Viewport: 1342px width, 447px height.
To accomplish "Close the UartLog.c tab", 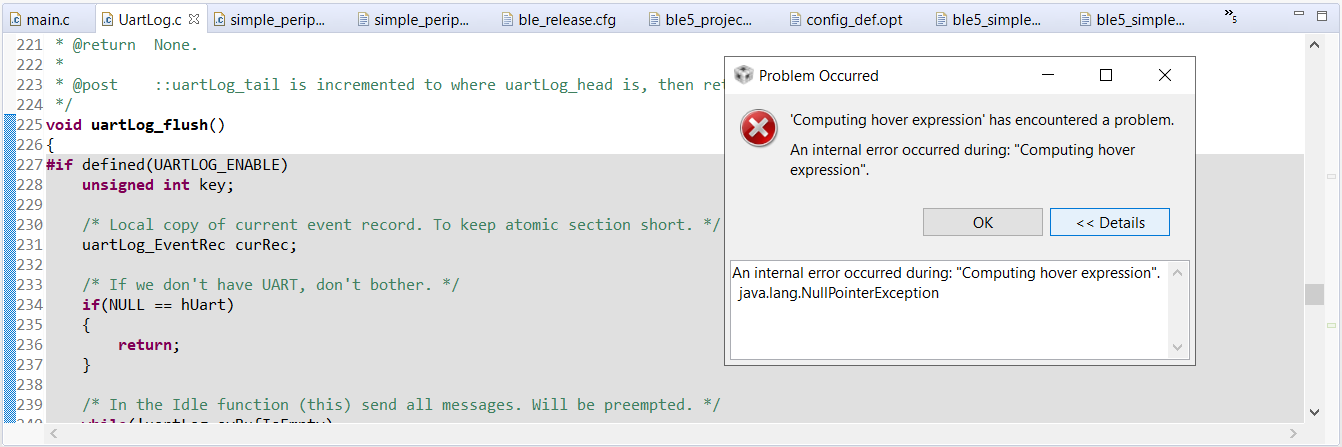I will coord(194,19).
